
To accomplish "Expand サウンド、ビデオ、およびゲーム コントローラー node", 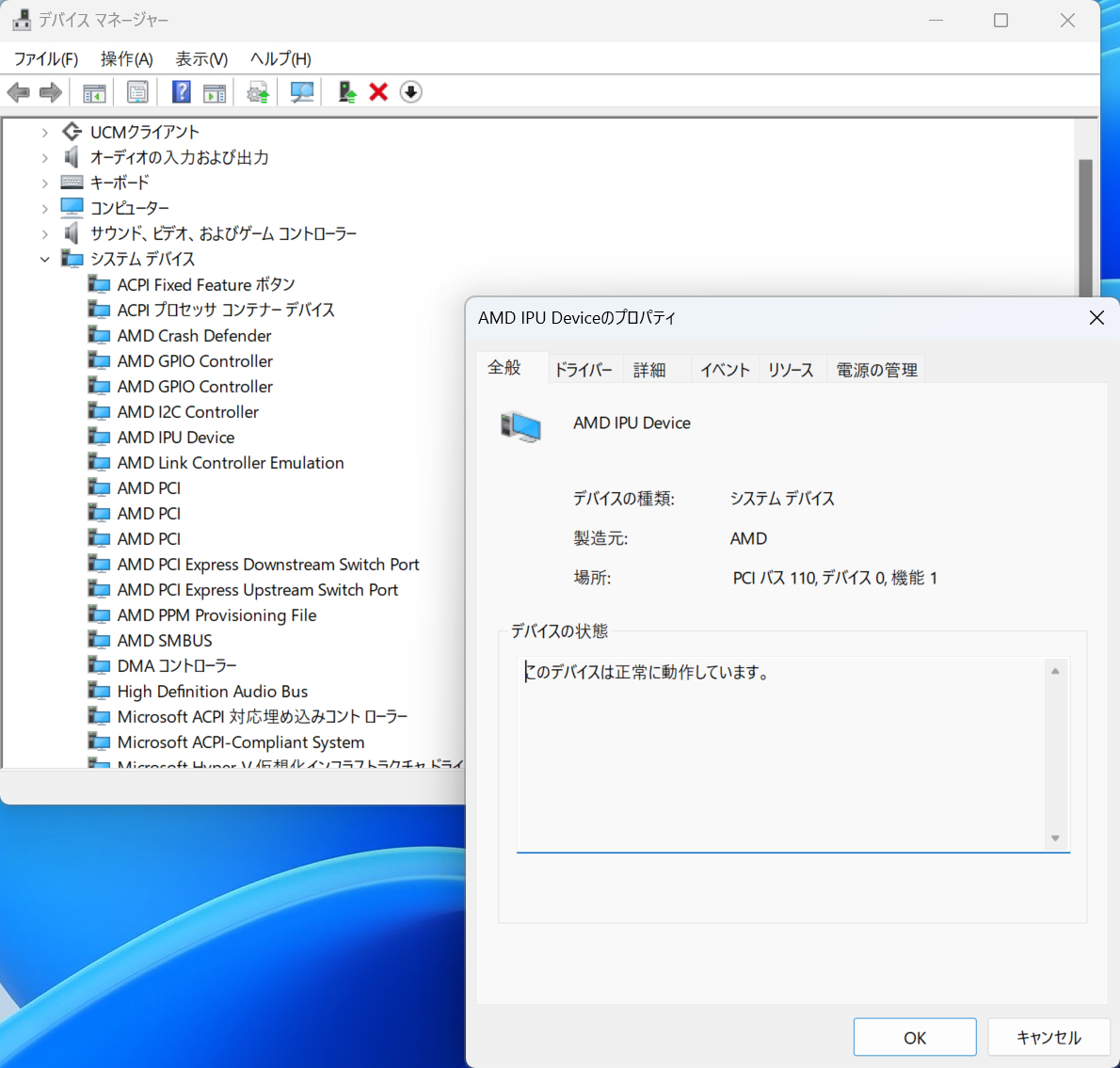I will coord(45,234).
